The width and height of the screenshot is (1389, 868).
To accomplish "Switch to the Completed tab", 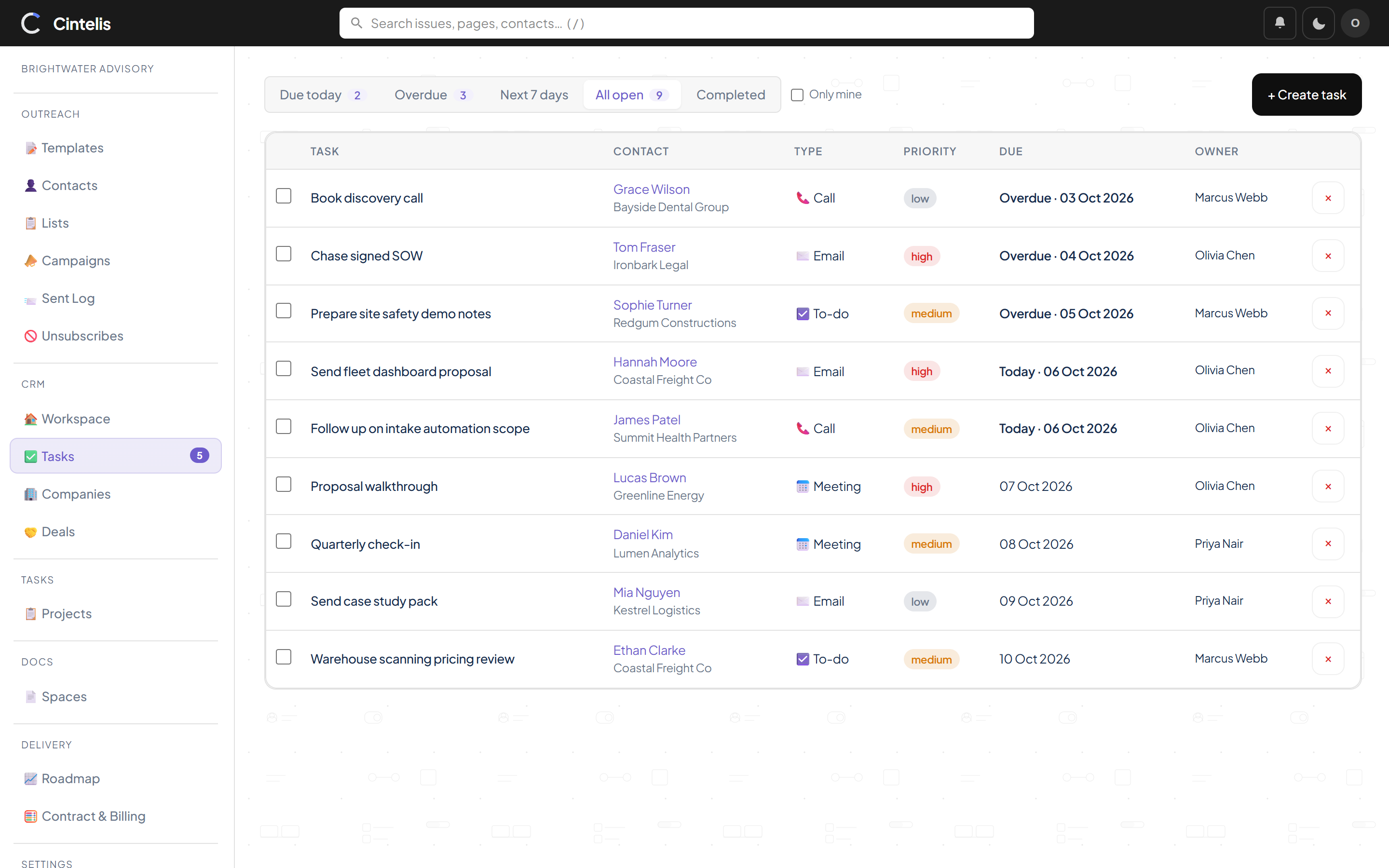I will (x=730, y=95).
